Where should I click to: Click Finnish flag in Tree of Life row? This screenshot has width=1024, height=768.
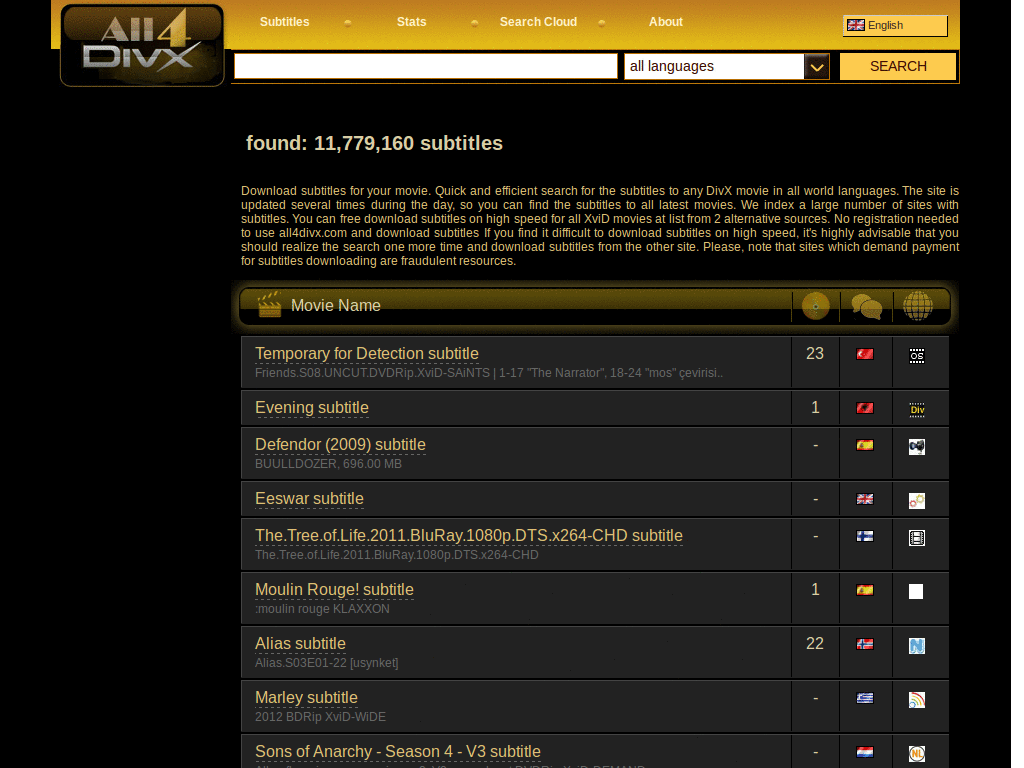[x=865, y=536]
